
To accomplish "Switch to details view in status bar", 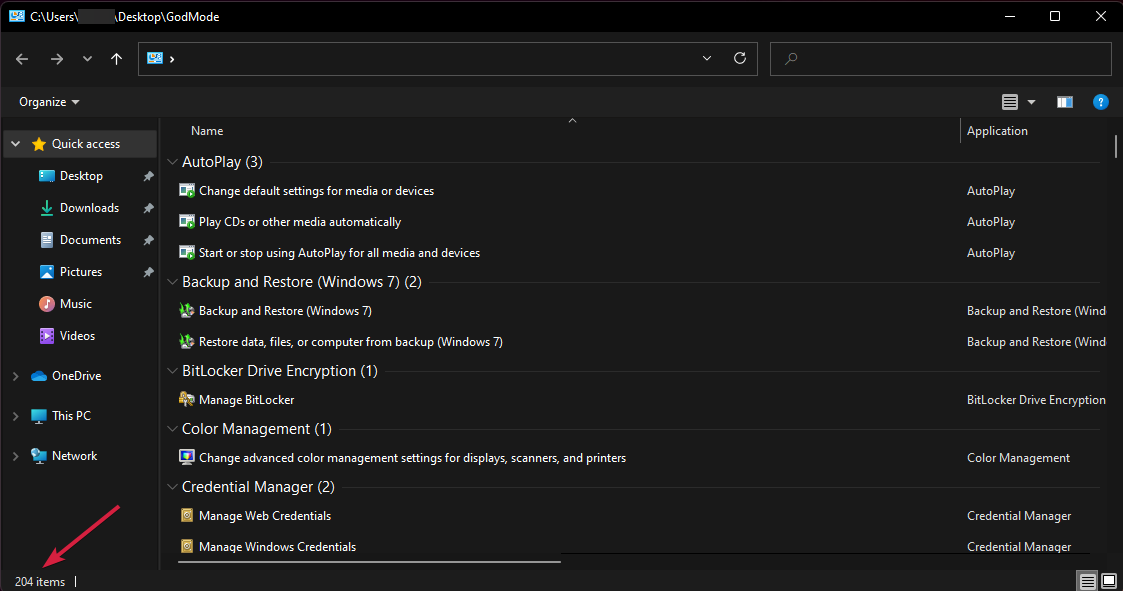I will pyautogui.click(x=1088, y=581).
